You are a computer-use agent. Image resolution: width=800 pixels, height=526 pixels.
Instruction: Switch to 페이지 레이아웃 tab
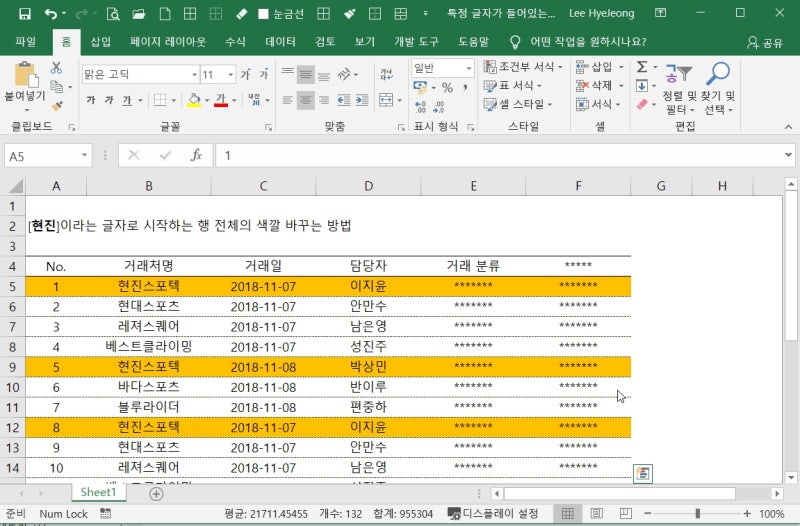tap(168, 42)
